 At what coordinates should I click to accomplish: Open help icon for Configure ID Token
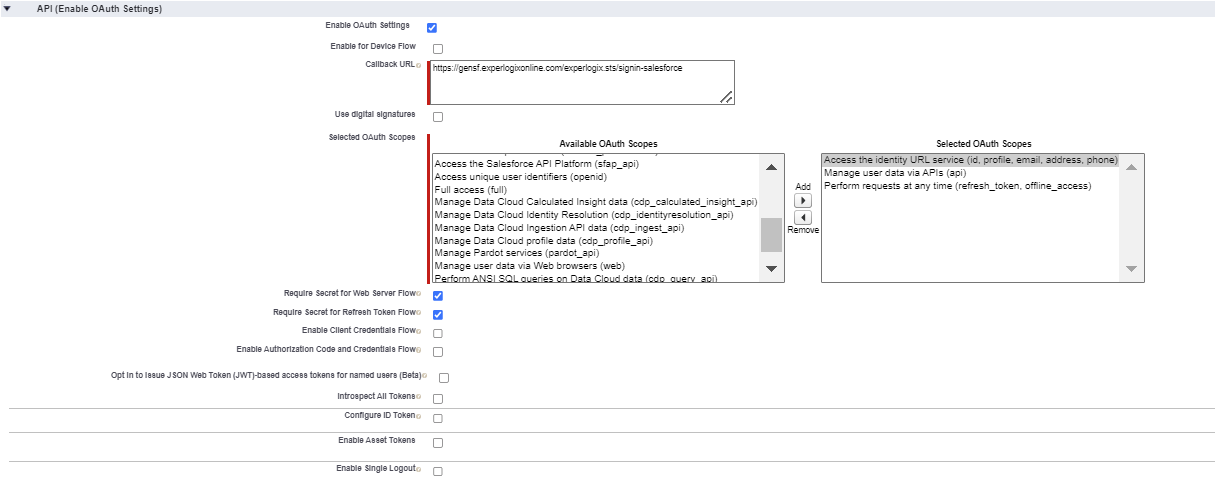pyautogui.click(x=418, y=416)
